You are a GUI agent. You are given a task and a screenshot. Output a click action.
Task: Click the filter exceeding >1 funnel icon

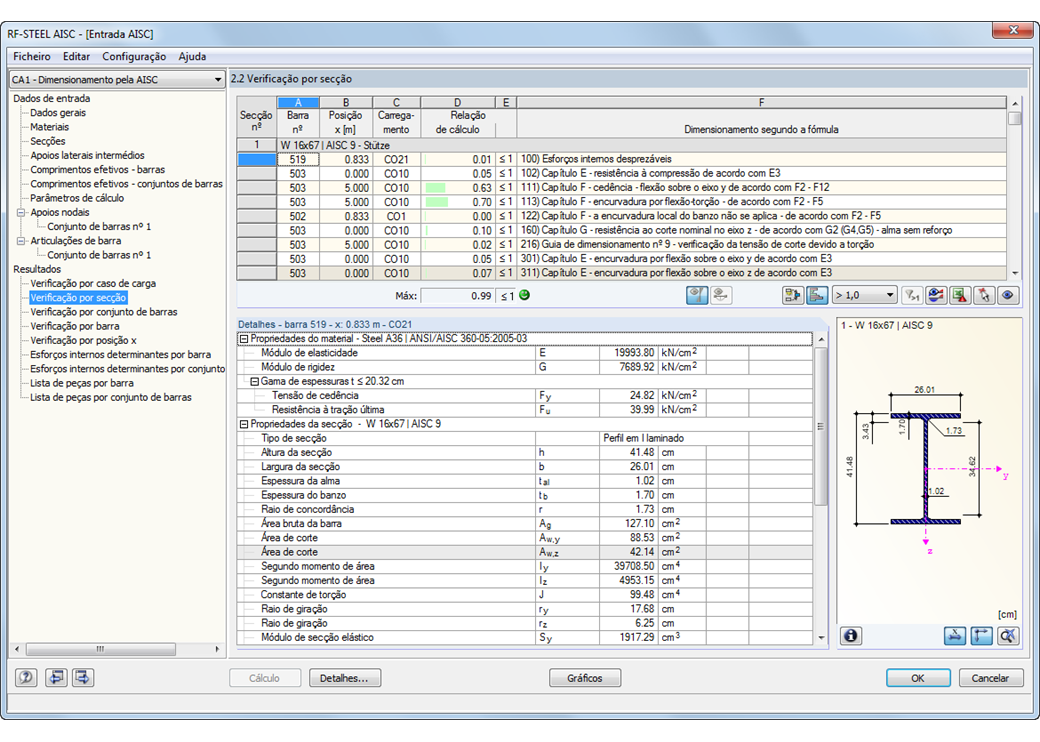[912, 295]
